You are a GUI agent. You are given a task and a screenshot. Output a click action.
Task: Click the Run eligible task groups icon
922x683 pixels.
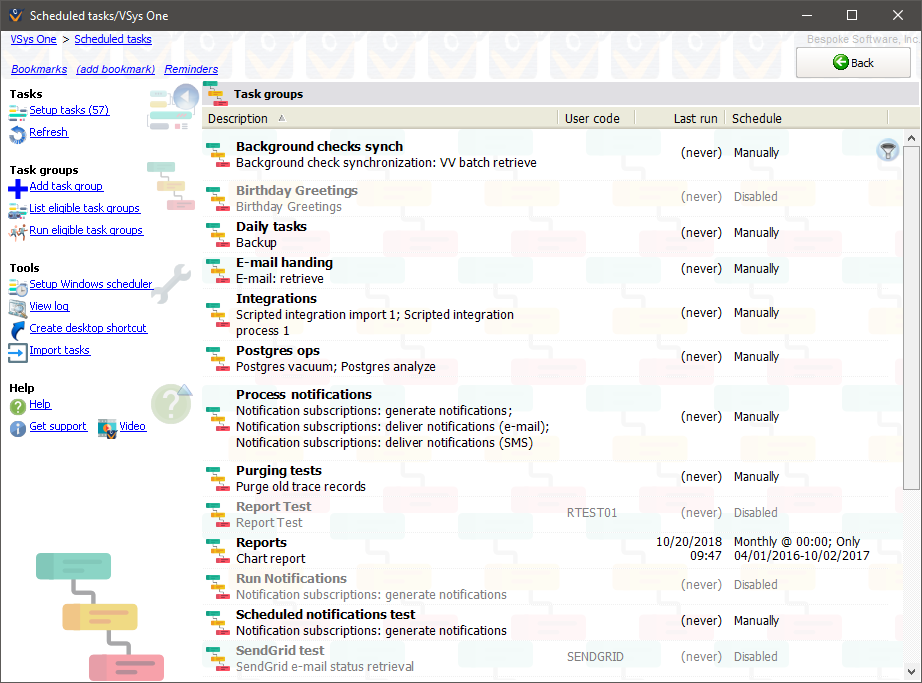(x=18, y=231)
